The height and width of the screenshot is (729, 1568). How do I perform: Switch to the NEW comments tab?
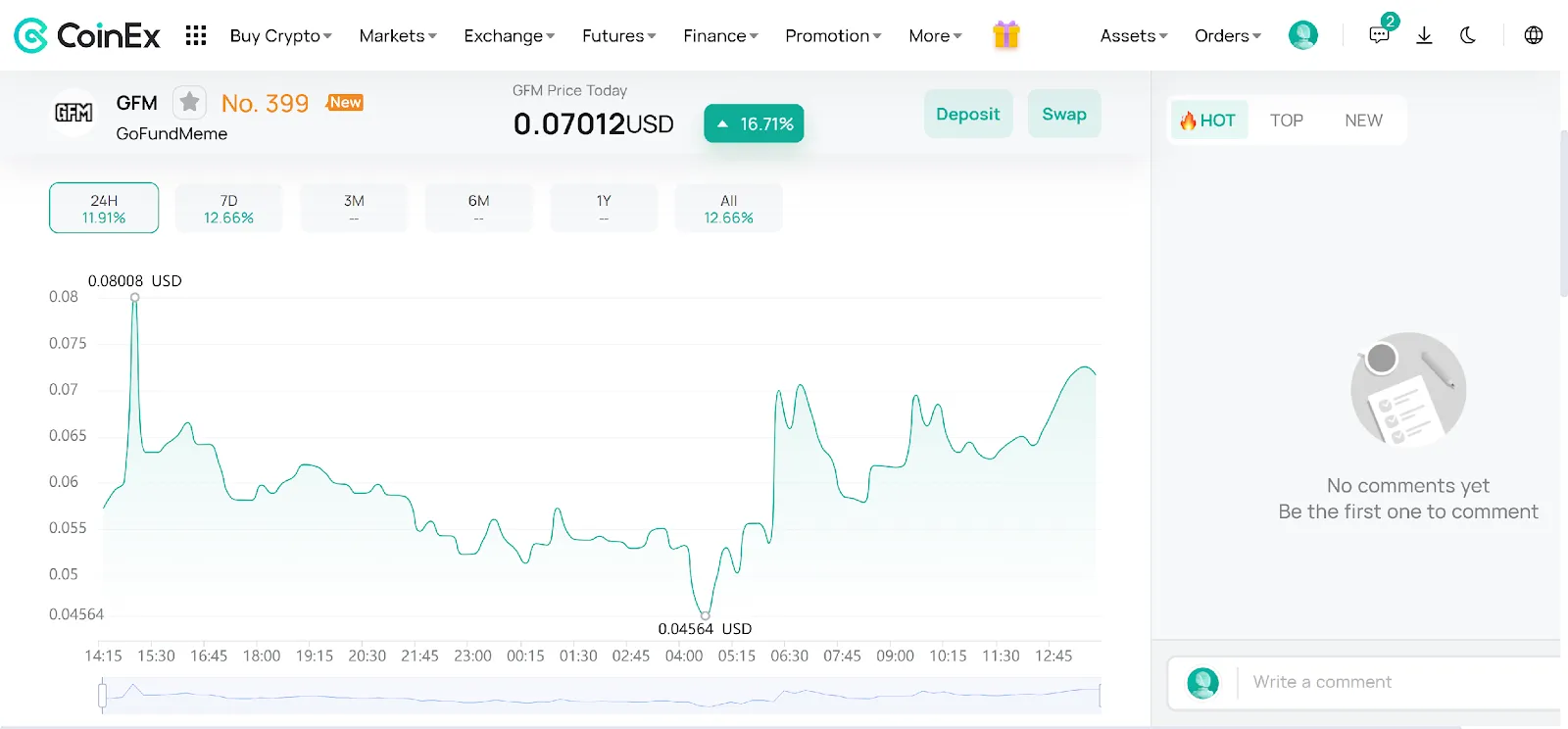point(1363,121)
